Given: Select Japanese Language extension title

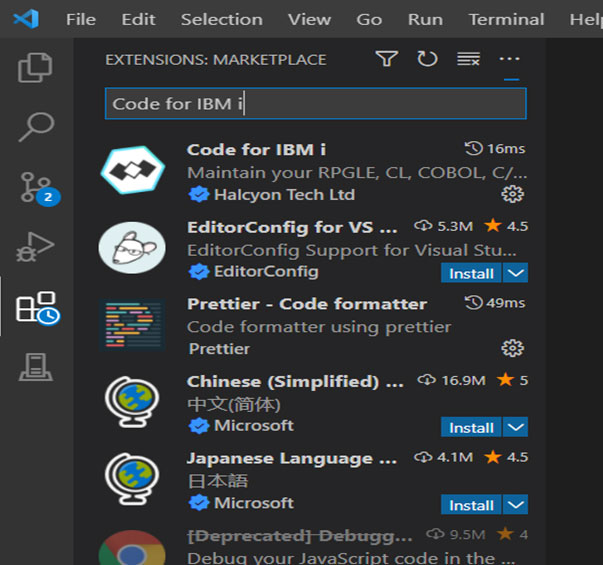Looking at the screenshot, I should pyautogui.click(x=292, y=458).
